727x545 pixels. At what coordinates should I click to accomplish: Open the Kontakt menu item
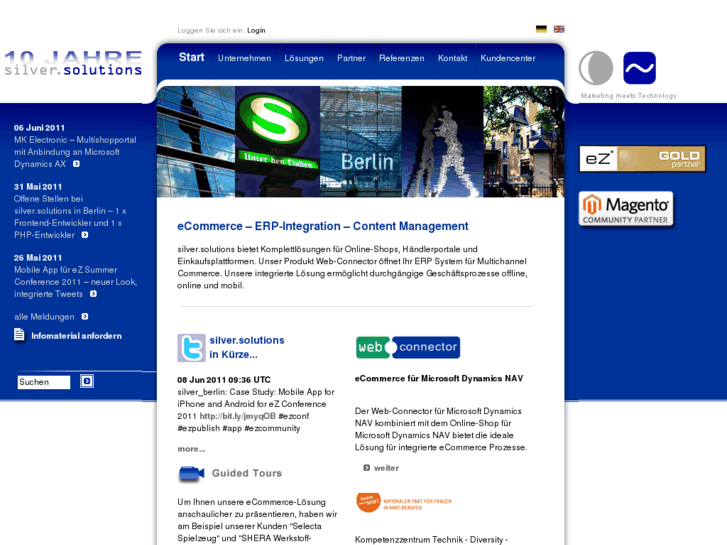(x=453, y=58)
